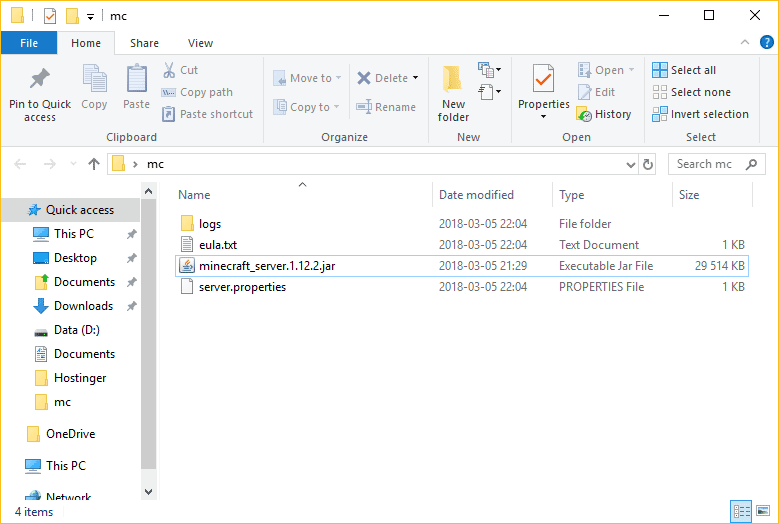
Task: Open Downloads in the navigation pane
Action: click(71, 306)
